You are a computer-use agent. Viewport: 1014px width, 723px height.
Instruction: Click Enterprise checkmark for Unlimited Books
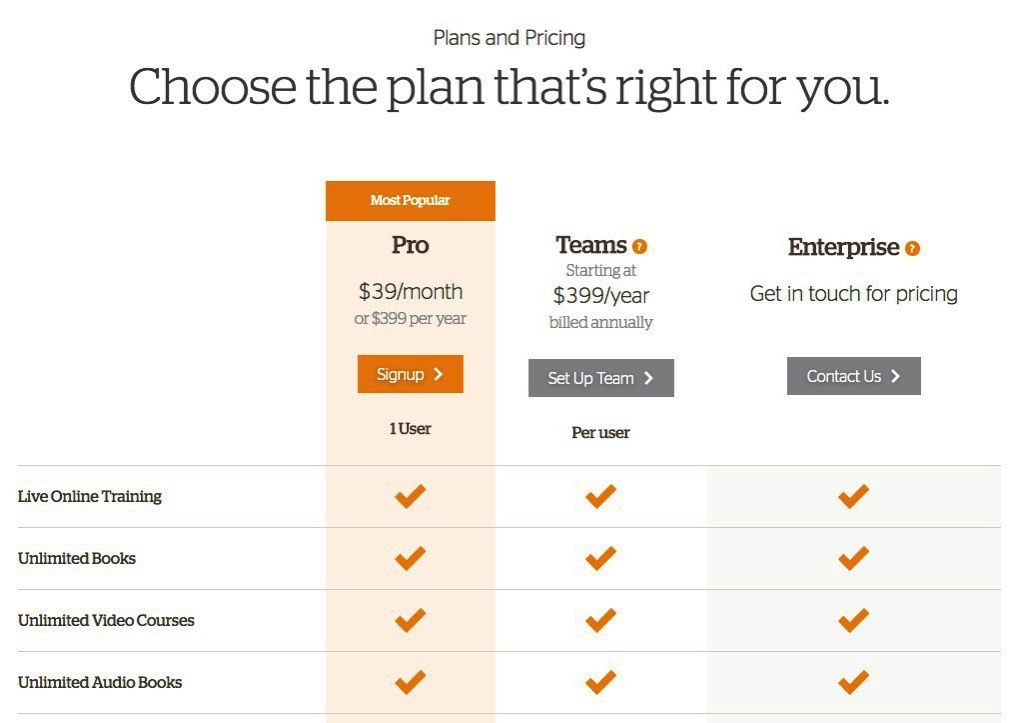click(x=853, y=558)
